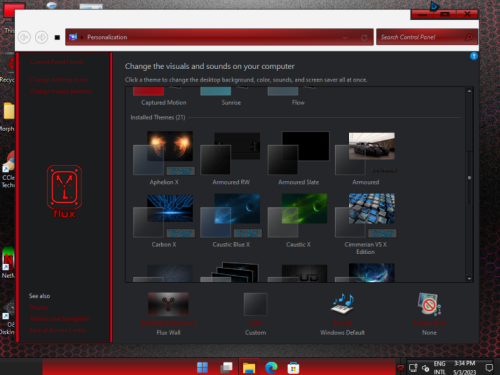
Task: Select the Caustic Blue X theme
Action: coord(231,221)
